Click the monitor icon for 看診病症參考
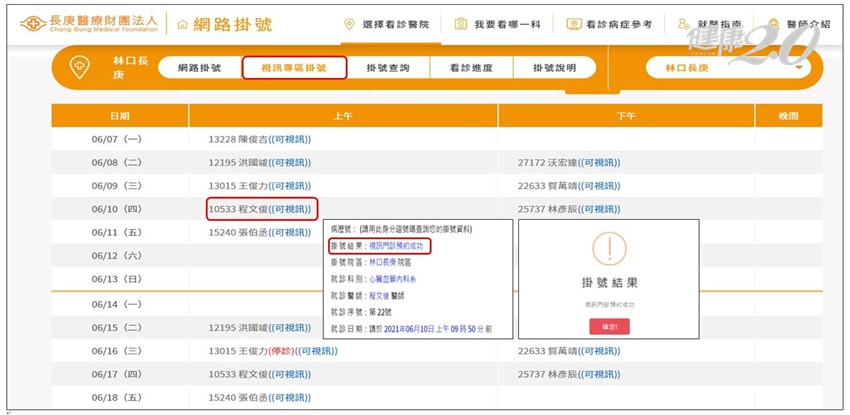This screenshot has width=850, height=415. tap(574, 24)
